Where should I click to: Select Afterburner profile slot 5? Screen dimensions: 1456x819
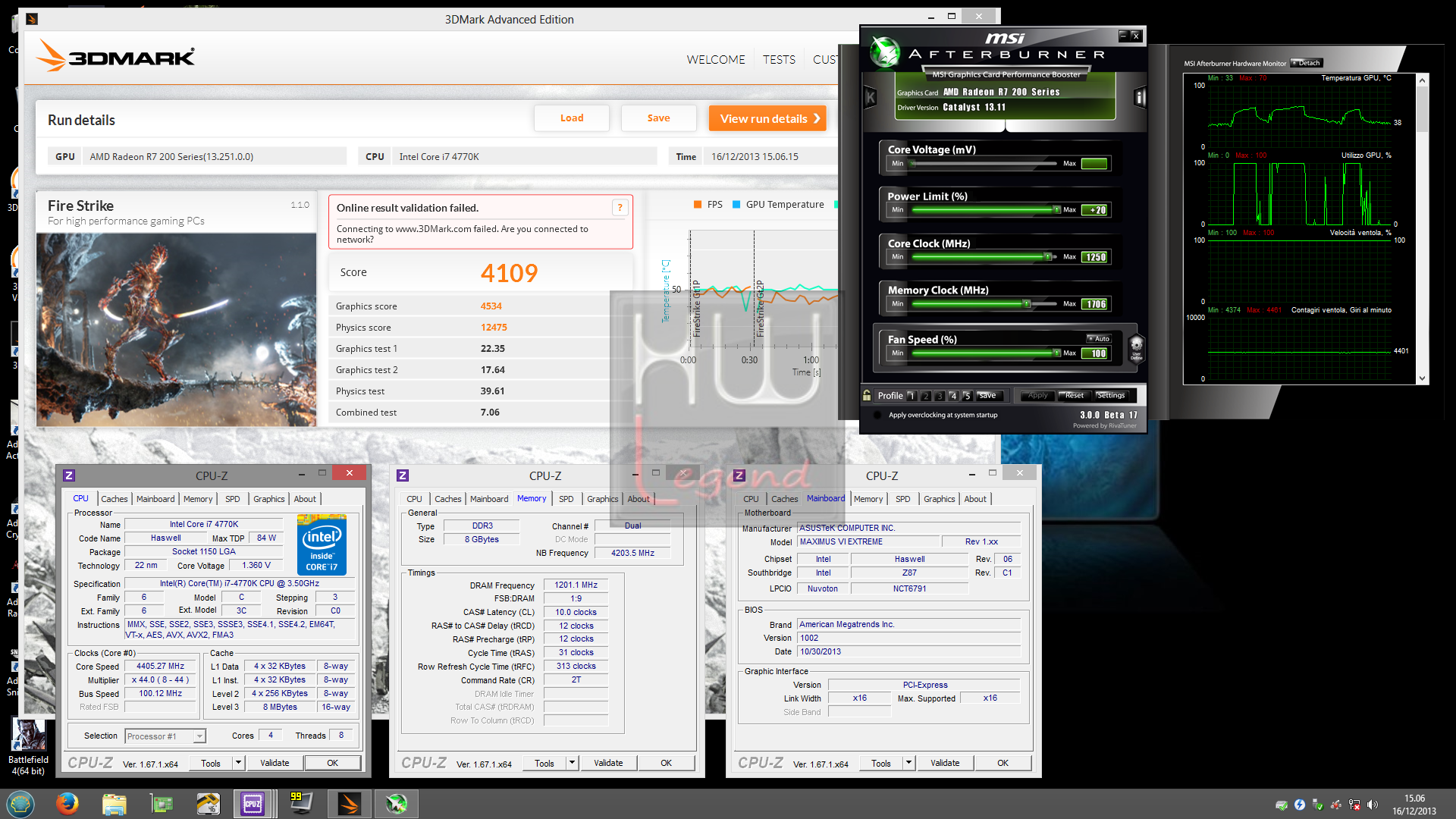tap(967, 396)
